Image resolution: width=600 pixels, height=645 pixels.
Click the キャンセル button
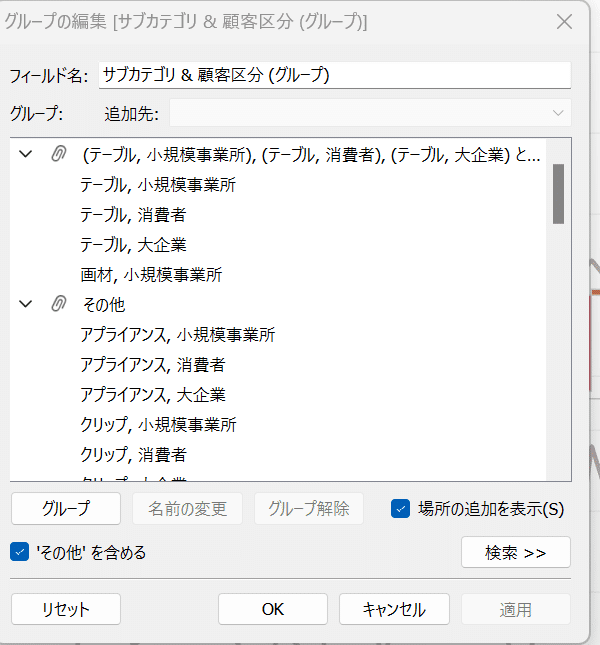[x=394, y=609]
